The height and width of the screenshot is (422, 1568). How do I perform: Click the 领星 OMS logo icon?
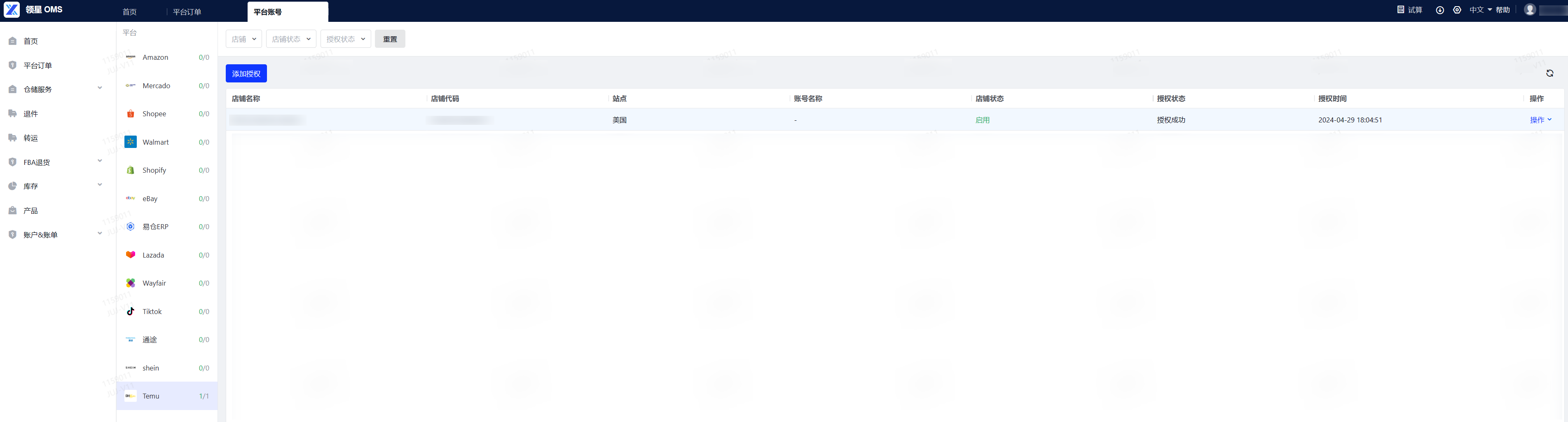coord(12,10)
